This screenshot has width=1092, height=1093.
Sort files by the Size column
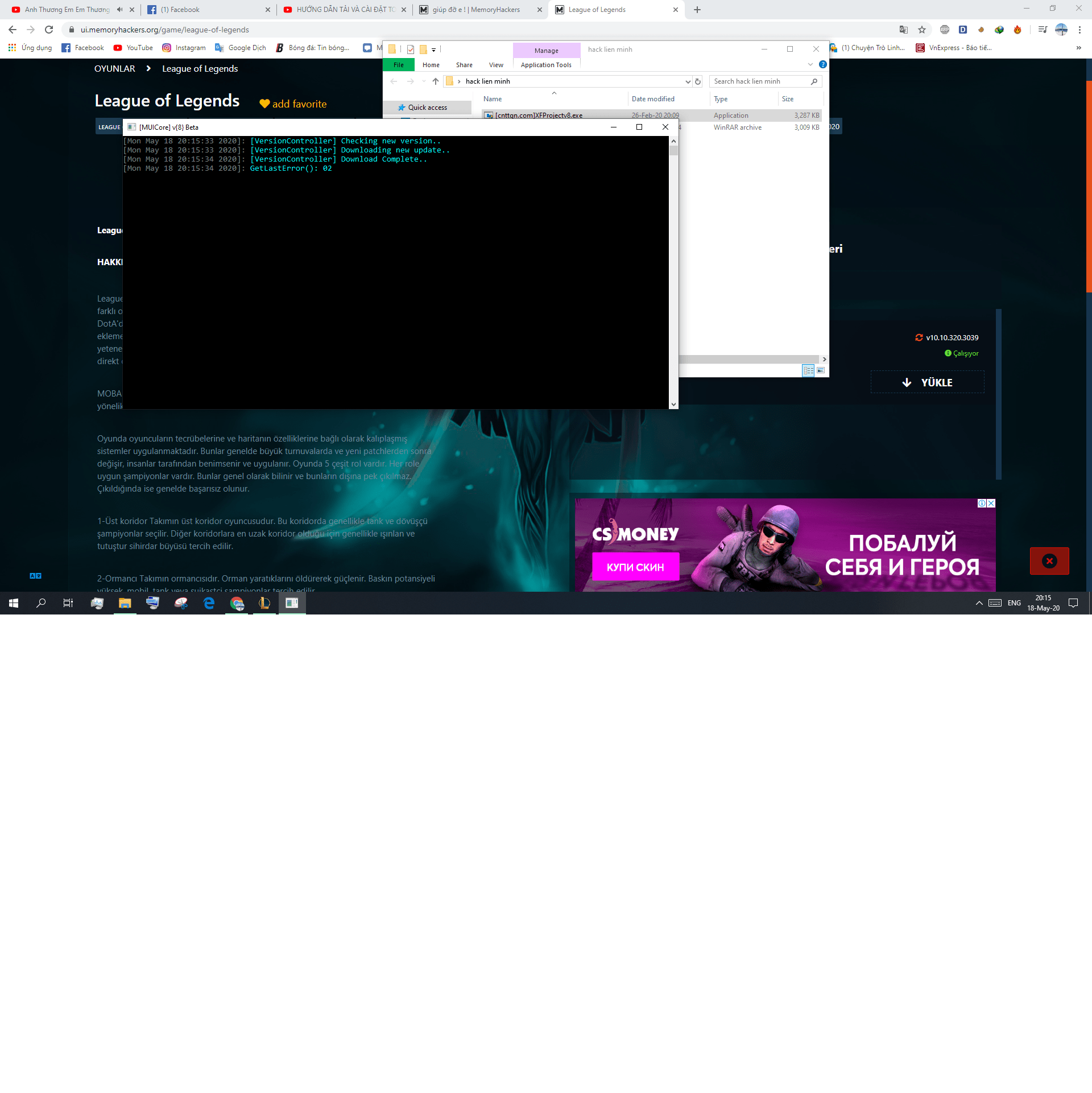coord(788,99)
